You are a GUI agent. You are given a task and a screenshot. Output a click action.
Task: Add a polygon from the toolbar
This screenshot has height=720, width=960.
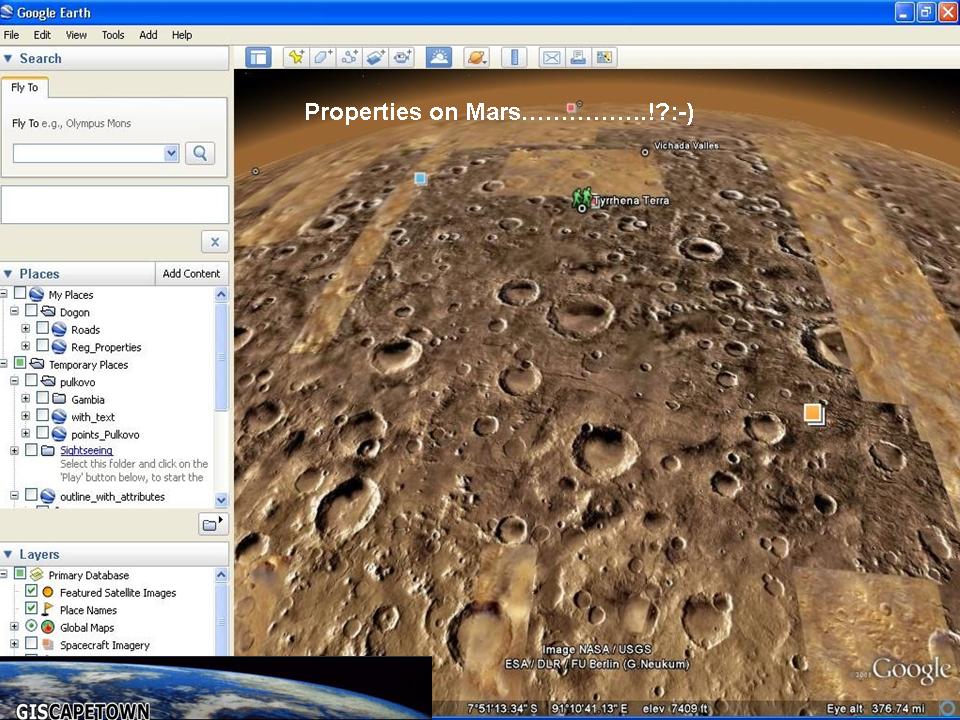pyautogui.click(x=323, y=58)
